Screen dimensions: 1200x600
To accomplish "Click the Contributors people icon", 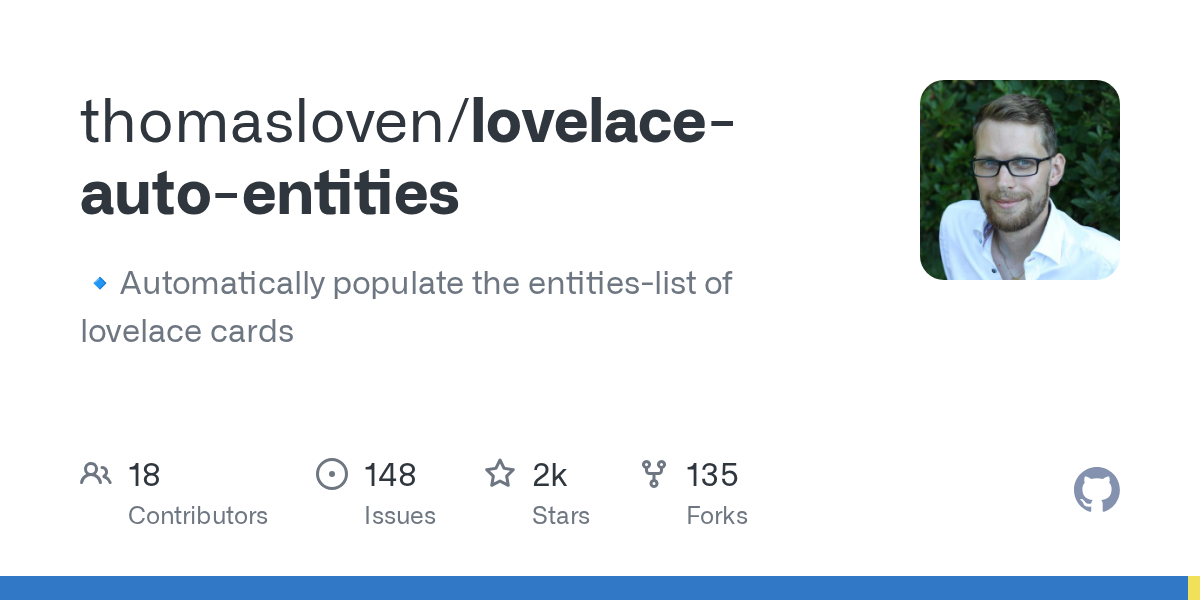I will [96, 474].
